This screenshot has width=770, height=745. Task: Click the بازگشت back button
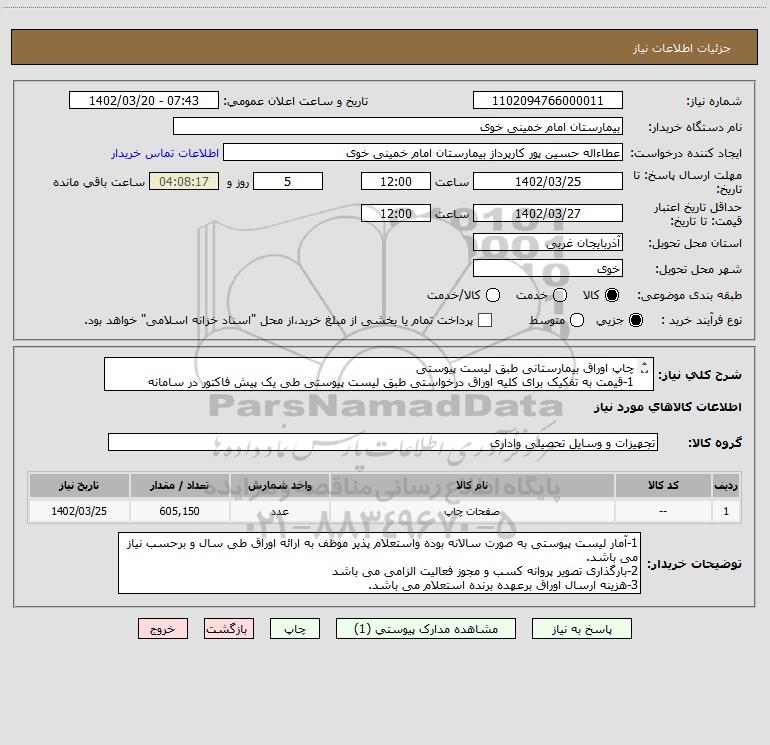[229, 629]
